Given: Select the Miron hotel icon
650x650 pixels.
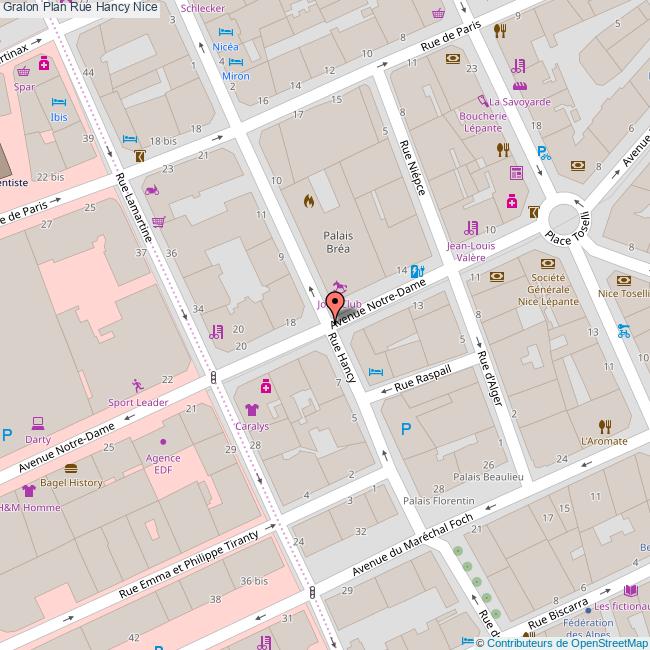Looking at the screenshot, I should pyautogui.click(x=235, y=60).
